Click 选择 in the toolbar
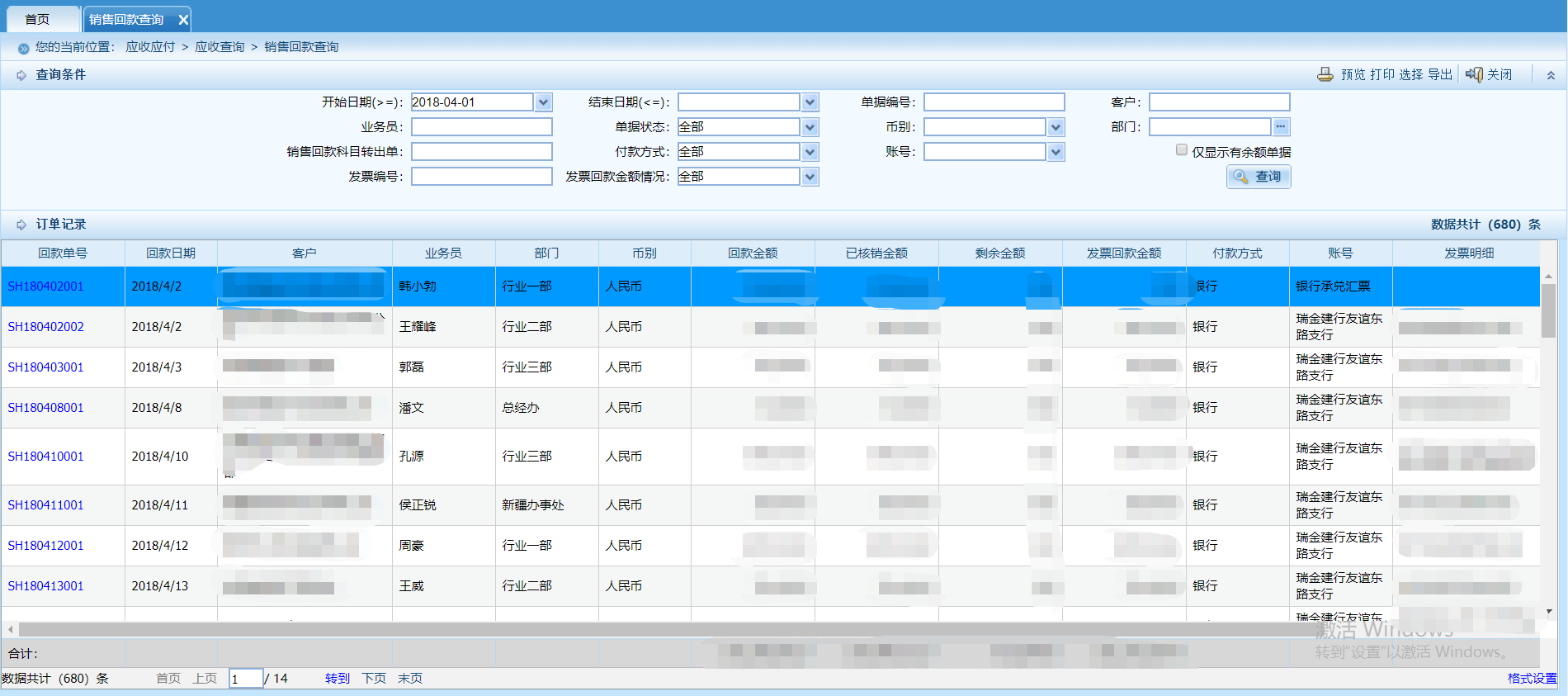 [1411, 74]
